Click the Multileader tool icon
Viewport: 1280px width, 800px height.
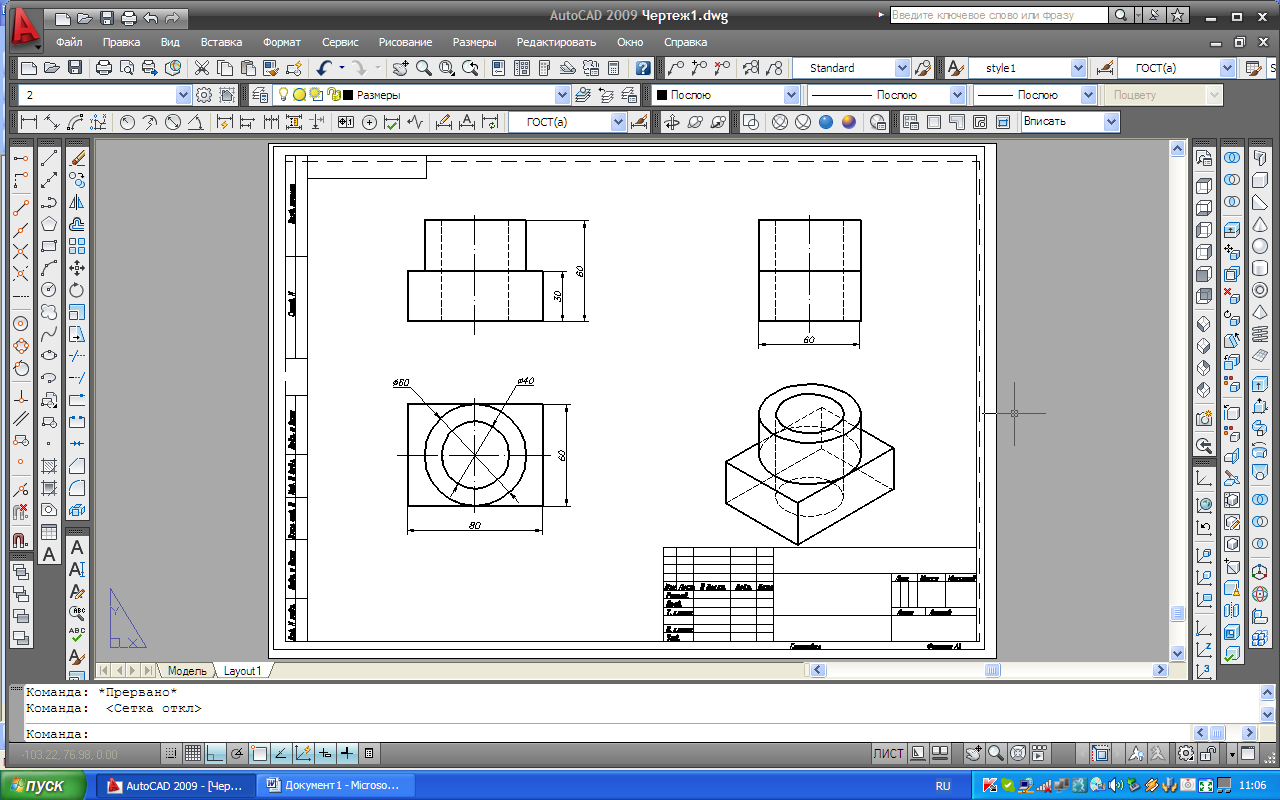pos(677,68)
